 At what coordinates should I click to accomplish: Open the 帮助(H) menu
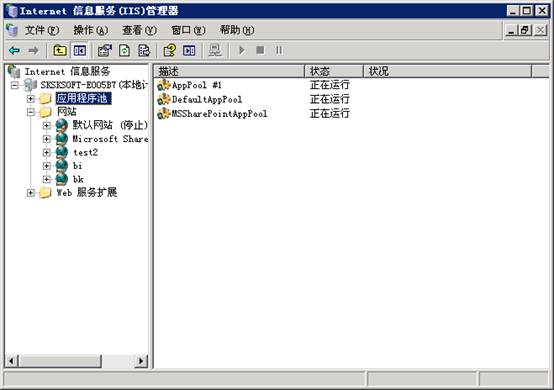pos(237,30)
